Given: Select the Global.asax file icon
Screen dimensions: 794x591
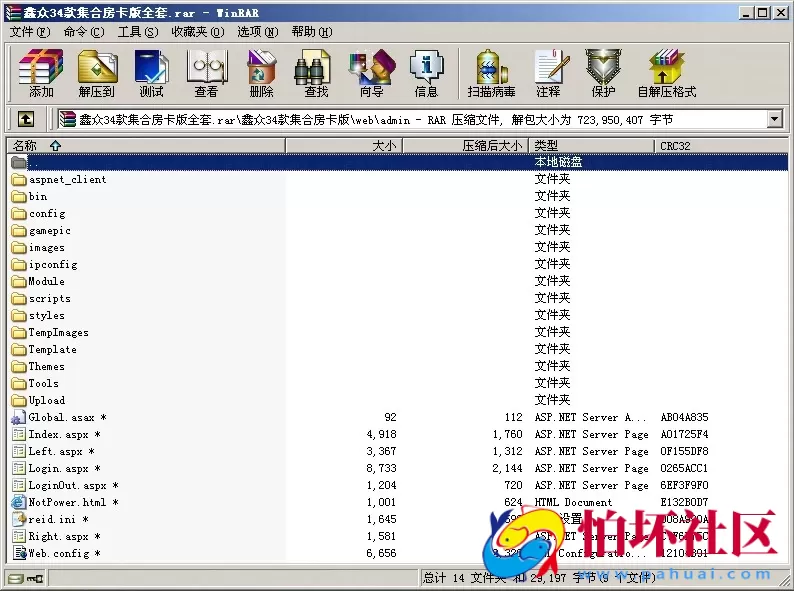Looking at the screenshot, I should (x=19, y=417).
